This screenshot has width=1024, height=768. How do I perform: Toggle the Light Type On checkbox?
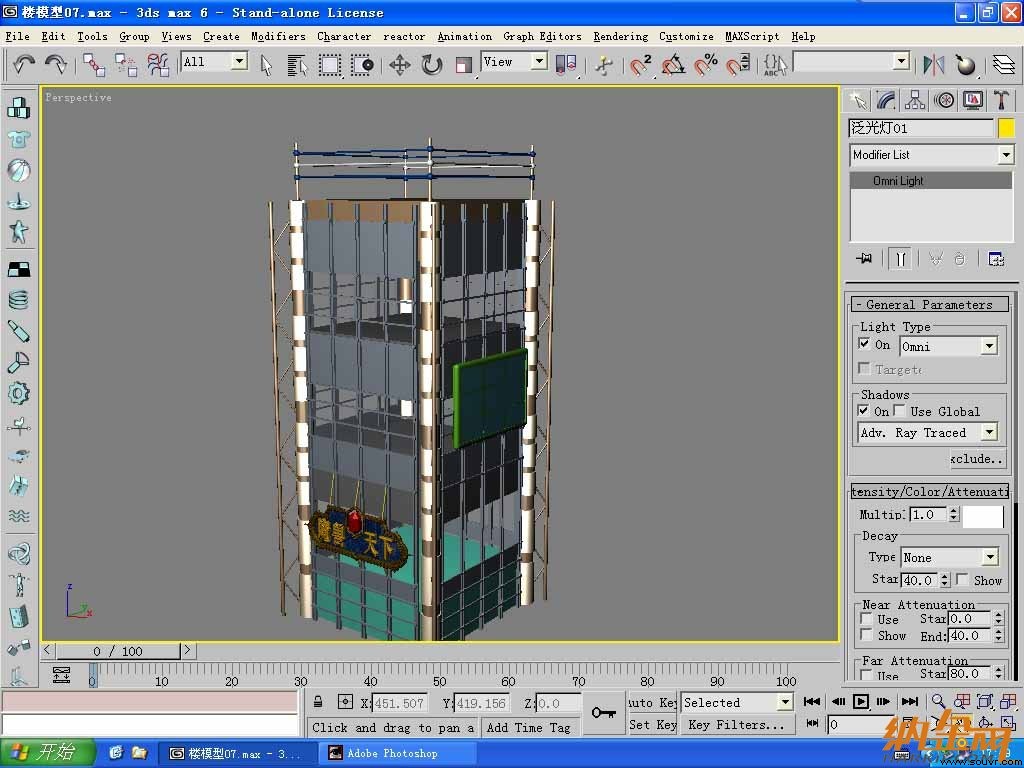tap(864, 344)
